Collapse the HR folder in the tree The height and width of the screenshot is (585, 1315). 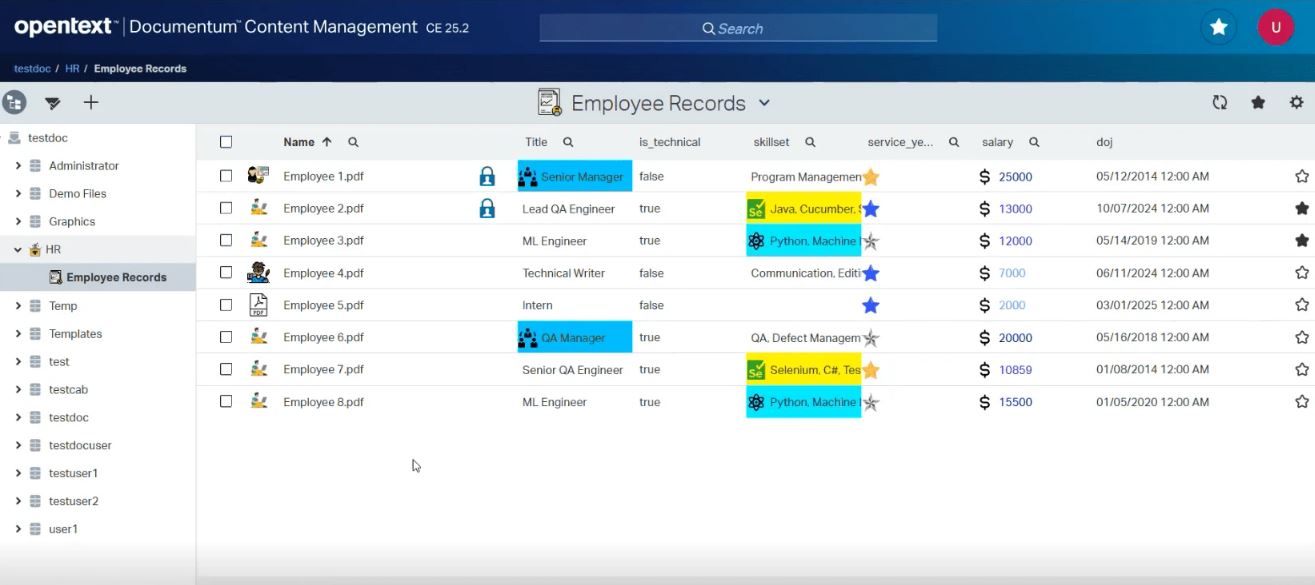click(18, 249)
